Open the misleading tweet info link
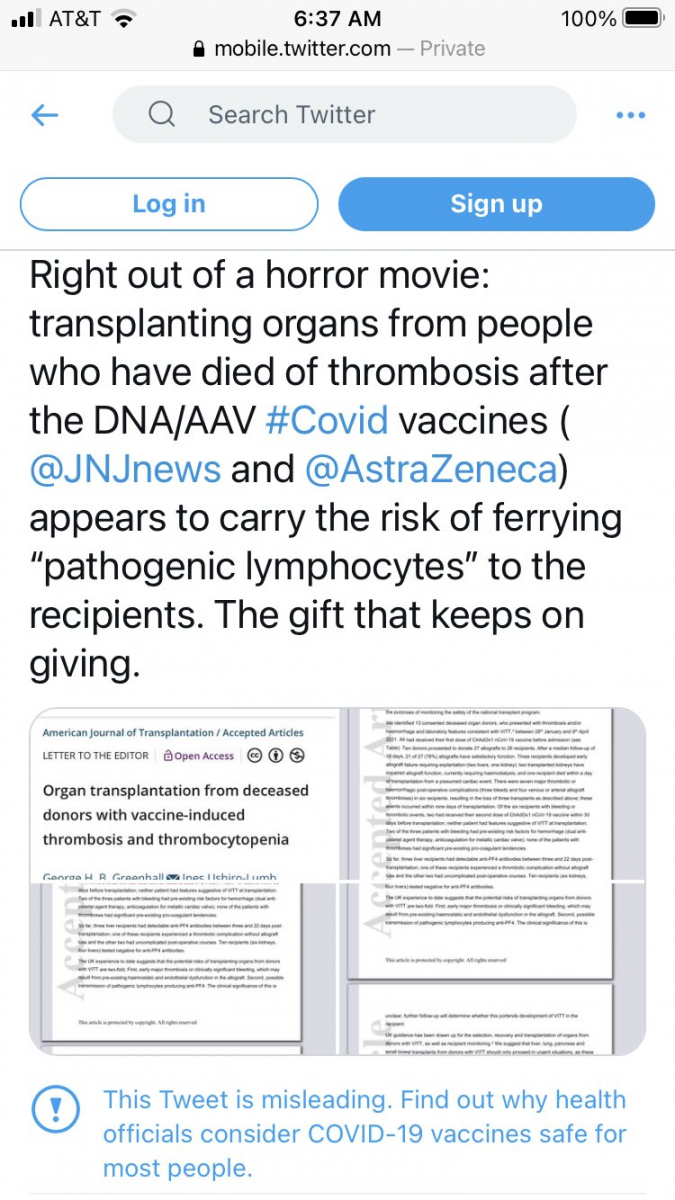The image size is (675, 1200). tap(364, 1134)
